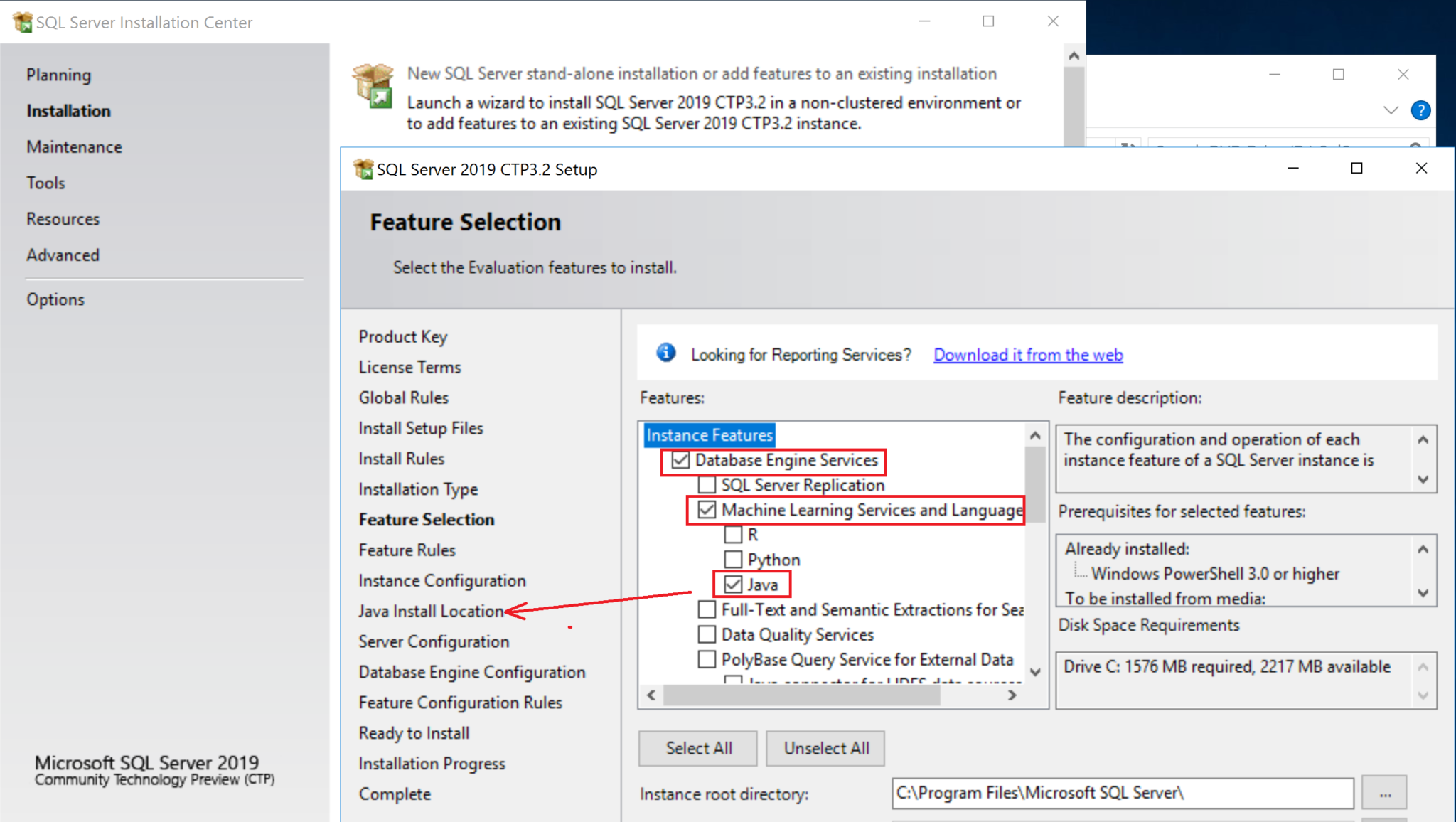Click Download it from the web link
1456x822 pixels.
(1028, 355)
